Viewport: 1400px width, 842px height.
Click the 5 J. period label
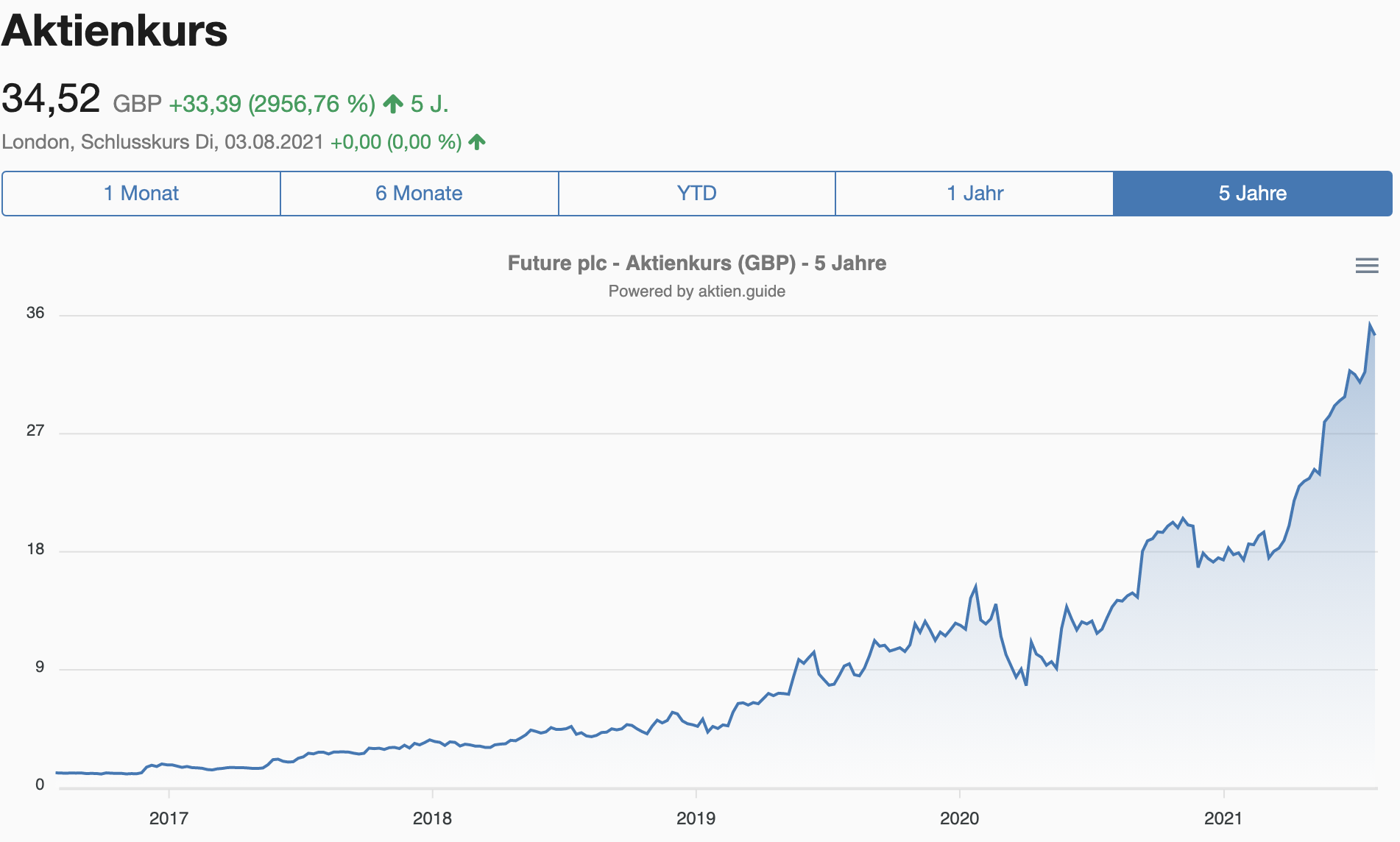pyautogui.click(x=429, y=104)
